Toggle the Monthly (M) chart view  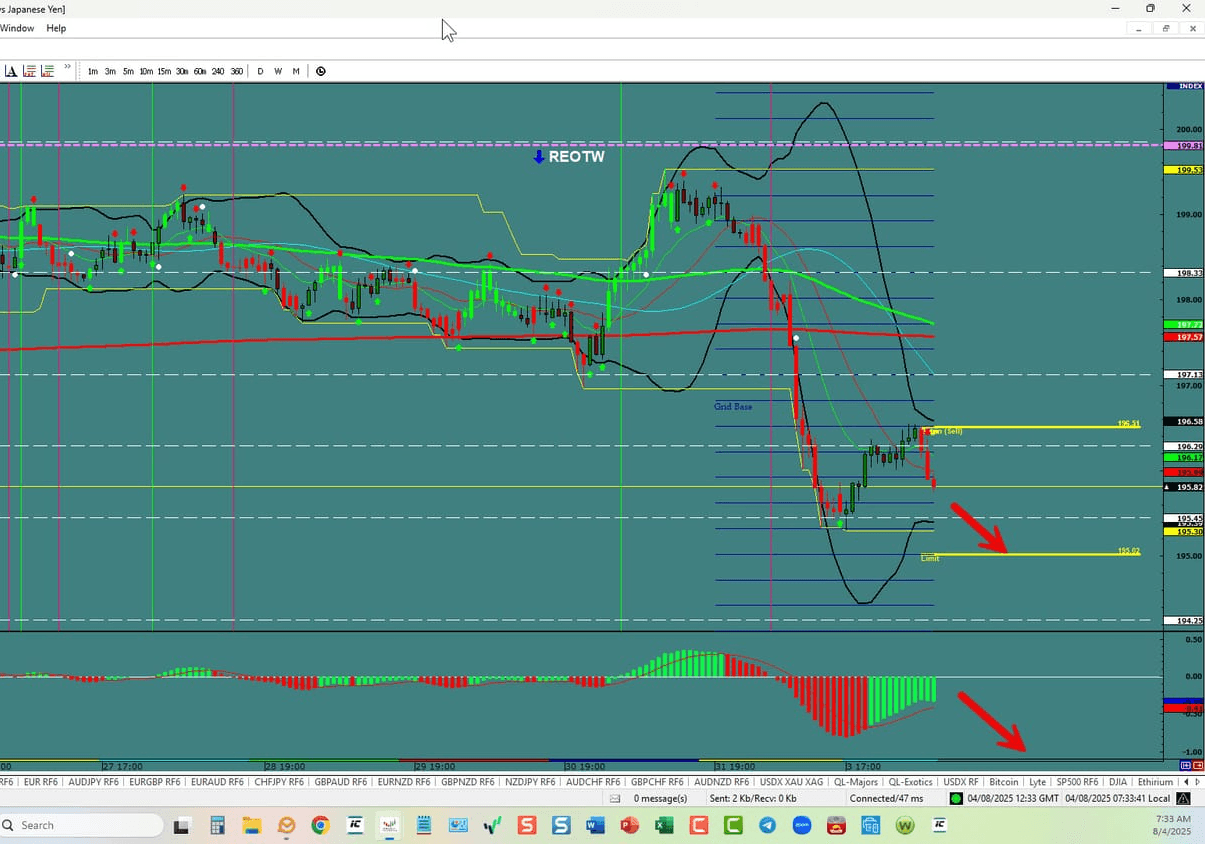pyautogui.click(x=296, y=71)
